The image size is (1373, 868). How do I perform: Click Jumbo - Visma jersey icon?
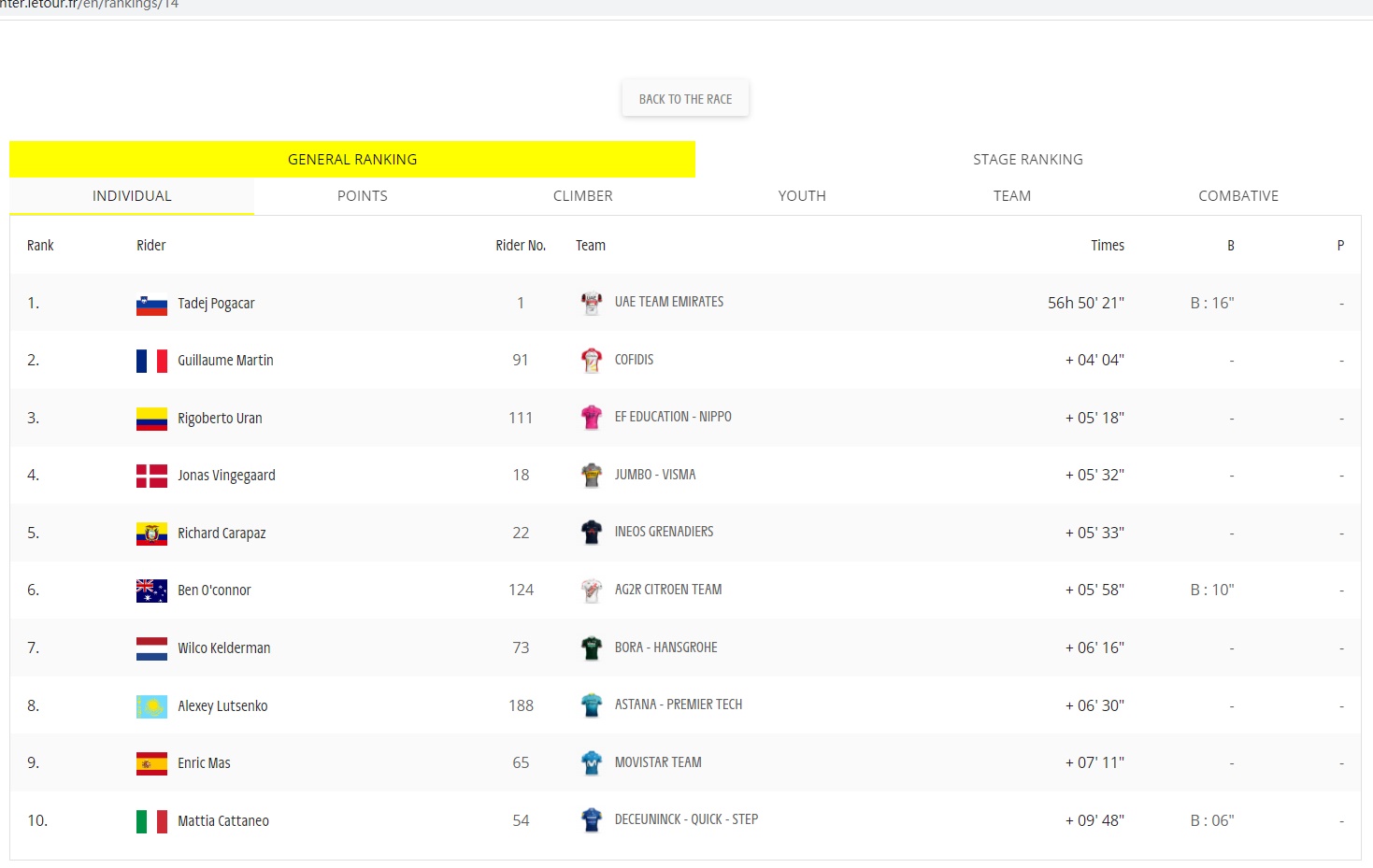592,475
